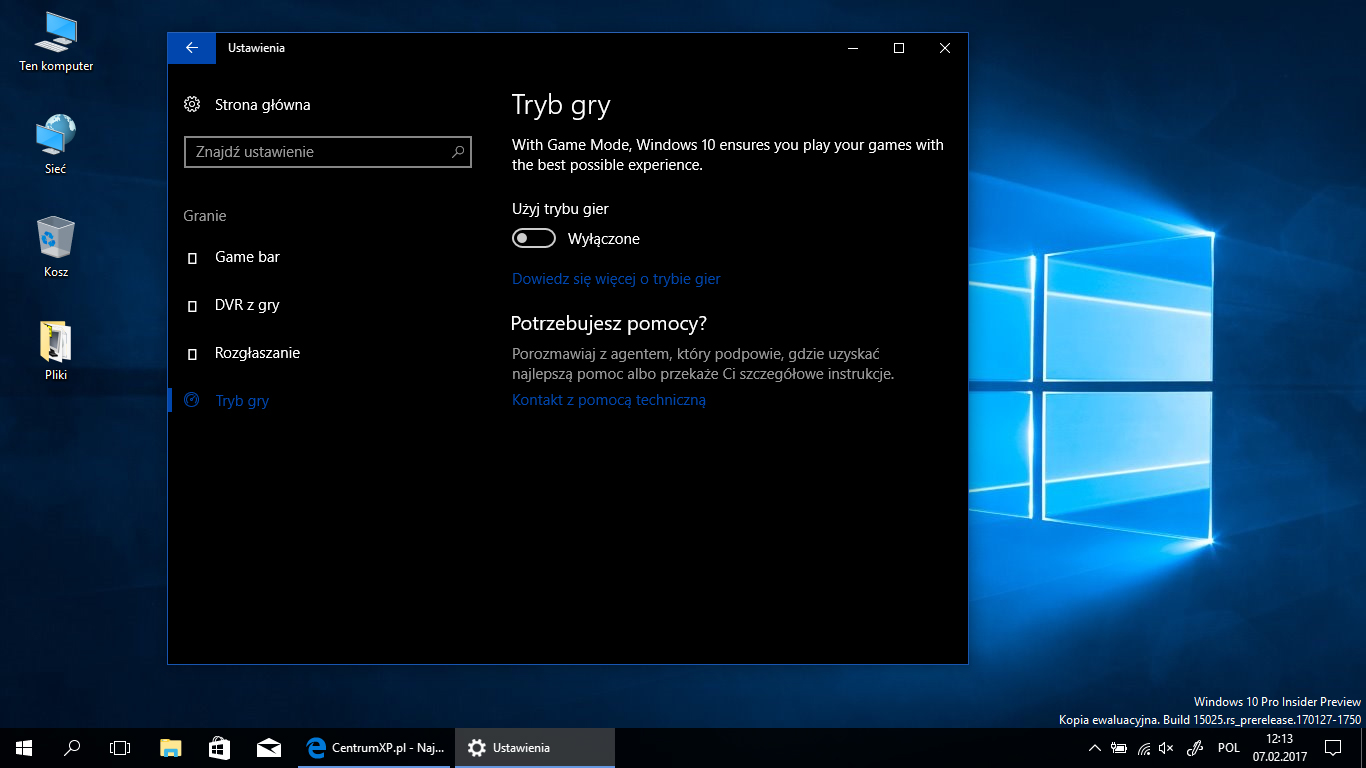Open the clock and date flyout
Viewport: 1366px width, 768px height.
(1279, 748)
